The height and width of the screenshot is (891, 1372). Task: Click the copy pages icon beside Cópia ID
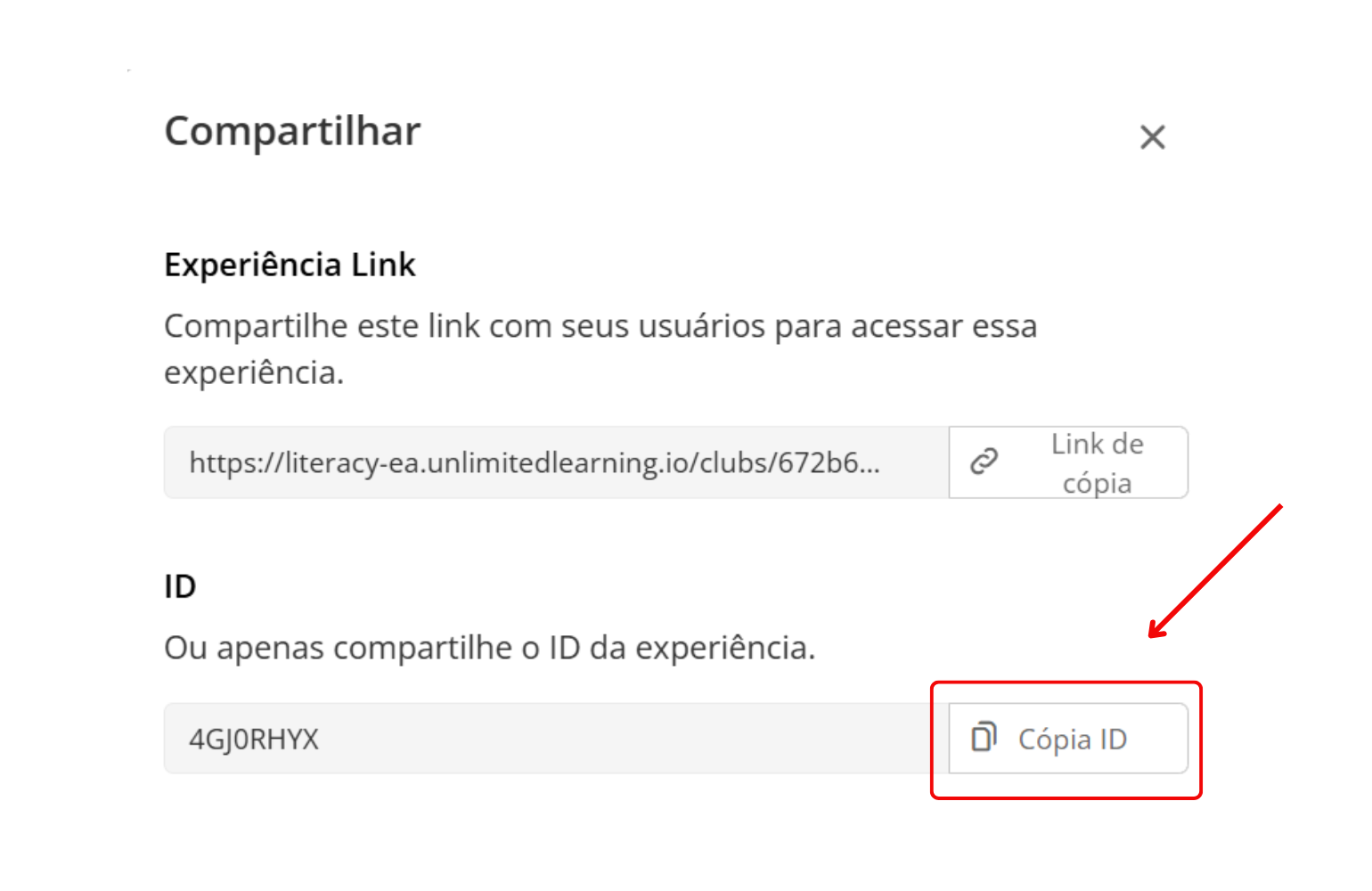pos(984,737)
